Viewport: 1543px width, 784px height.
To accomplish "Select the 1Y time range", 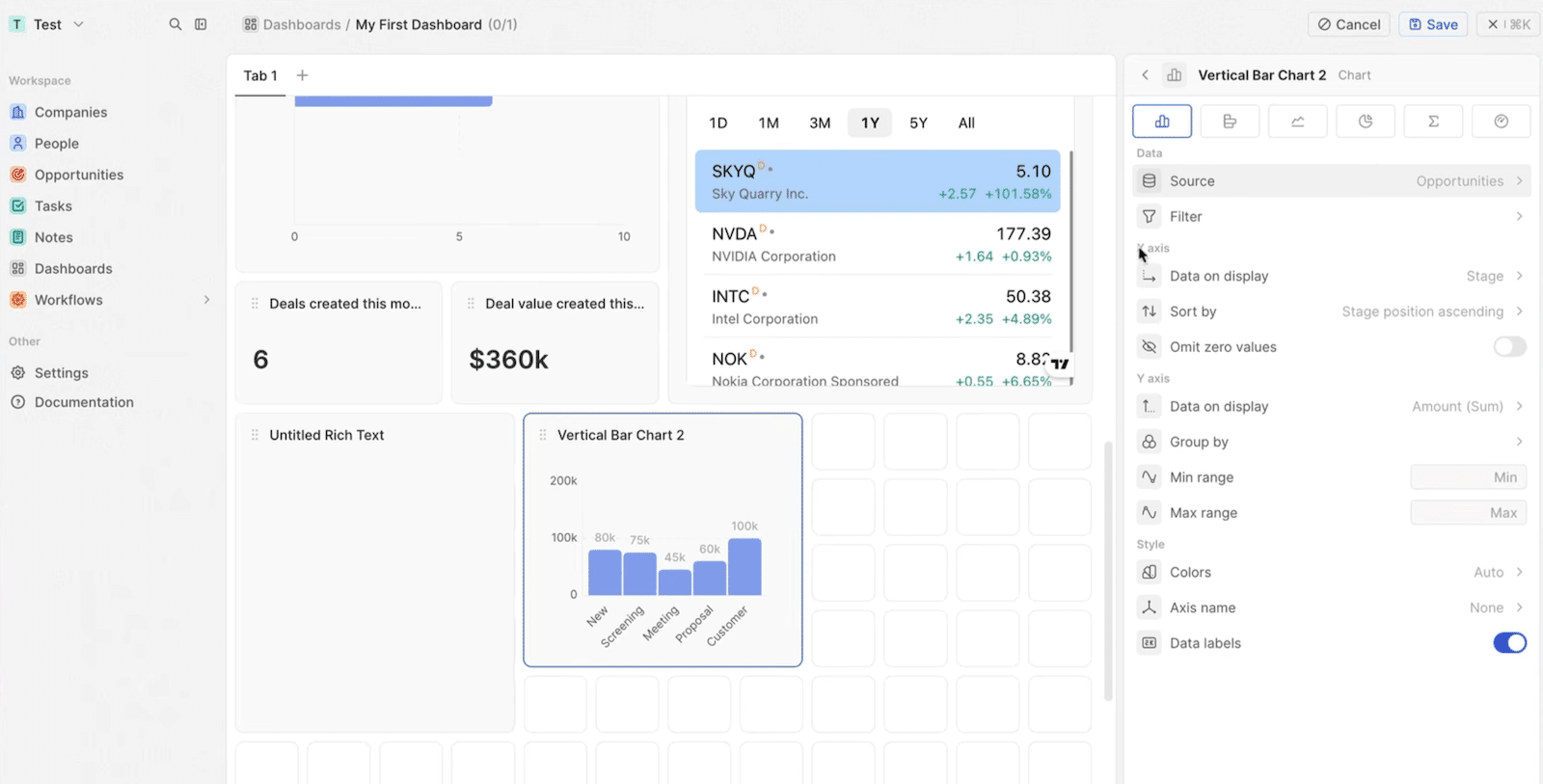I will [x=870, y=122].
